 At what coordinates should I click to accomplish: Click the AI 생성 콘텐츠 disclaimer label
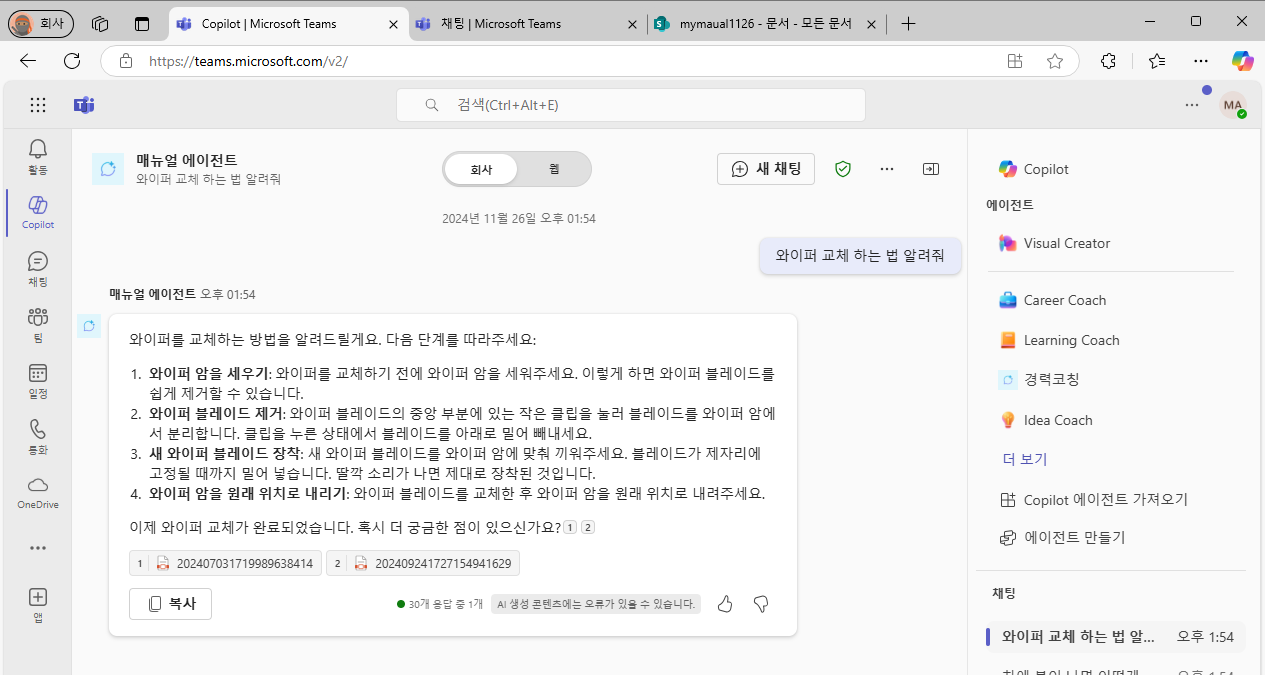[596, 604]
